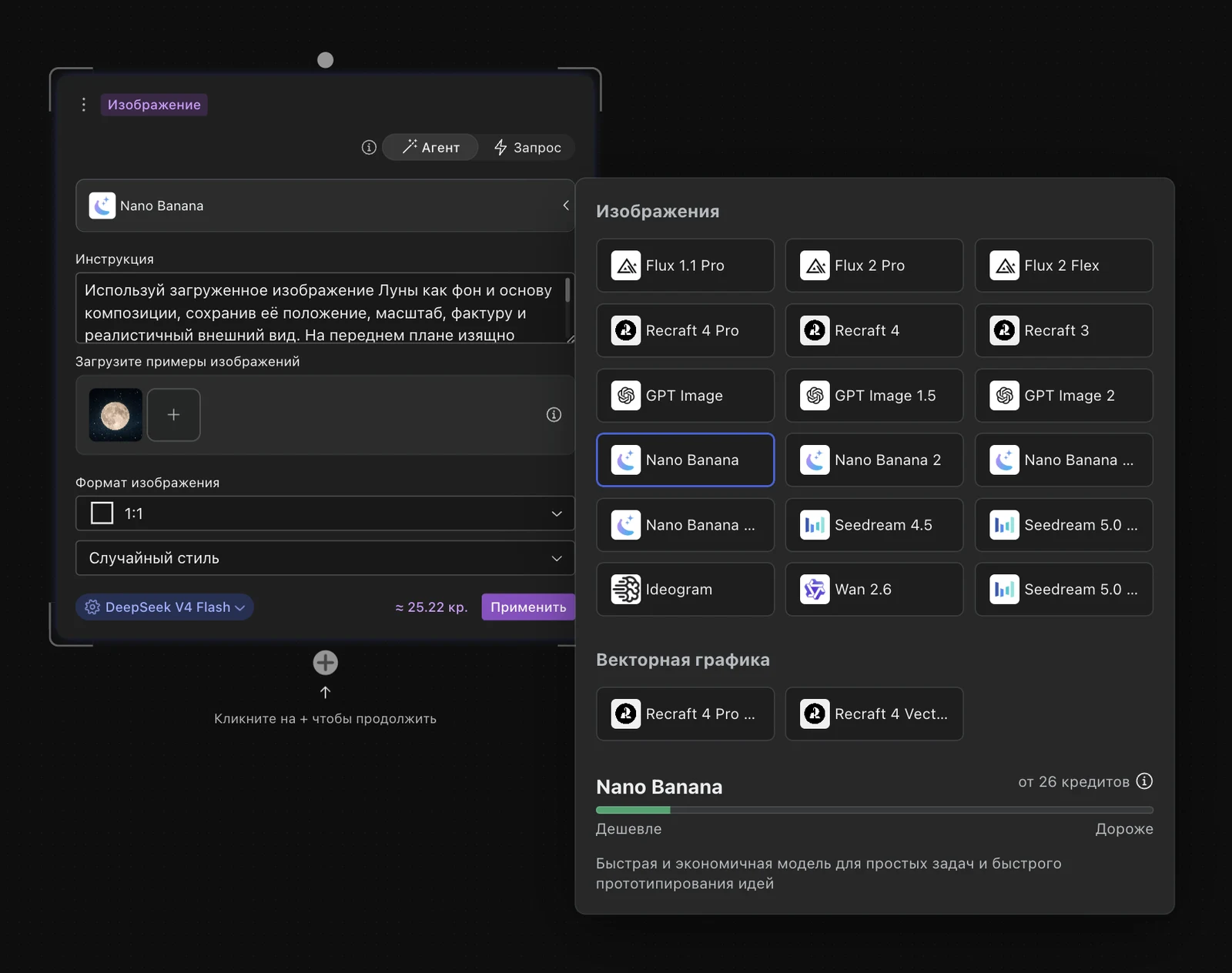The height and width of the screenshot is (973, 1232).
Task: Click the Flux 2 Pro model icon
Action: tap(815, 266)
